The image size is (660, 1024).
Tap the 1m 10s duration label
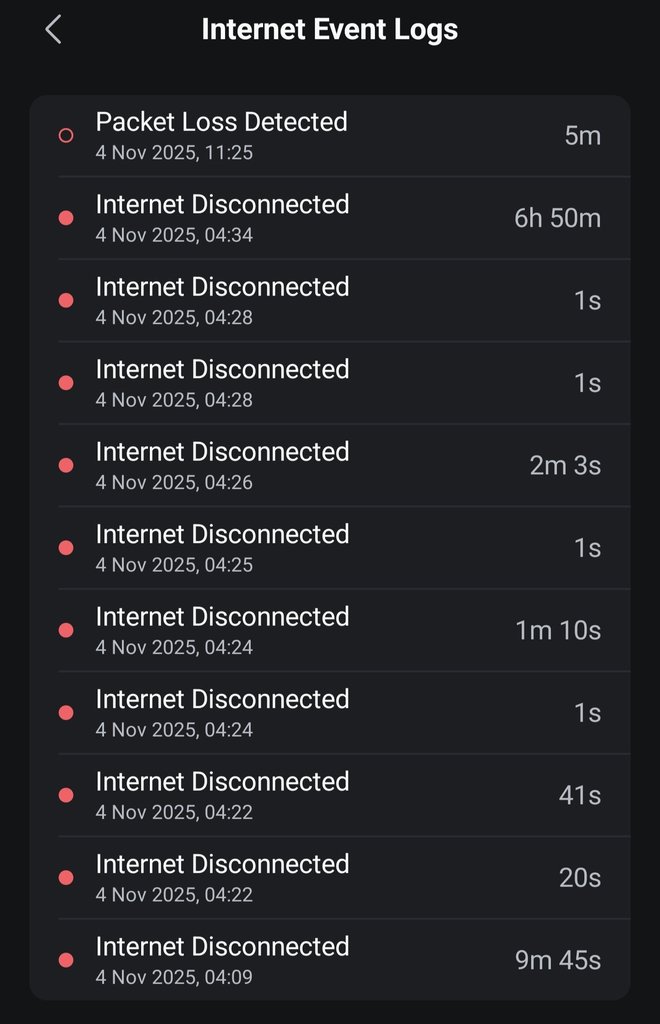[x=557, y=630]
